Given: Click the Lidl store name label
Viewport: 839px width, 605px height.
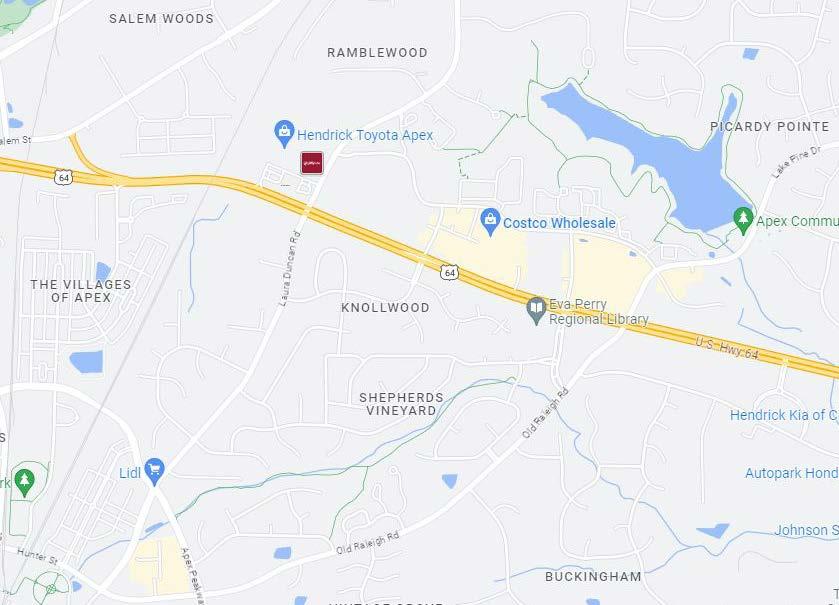Looking at the screenshot, I should pyautogui.click(x=130, y=473).
